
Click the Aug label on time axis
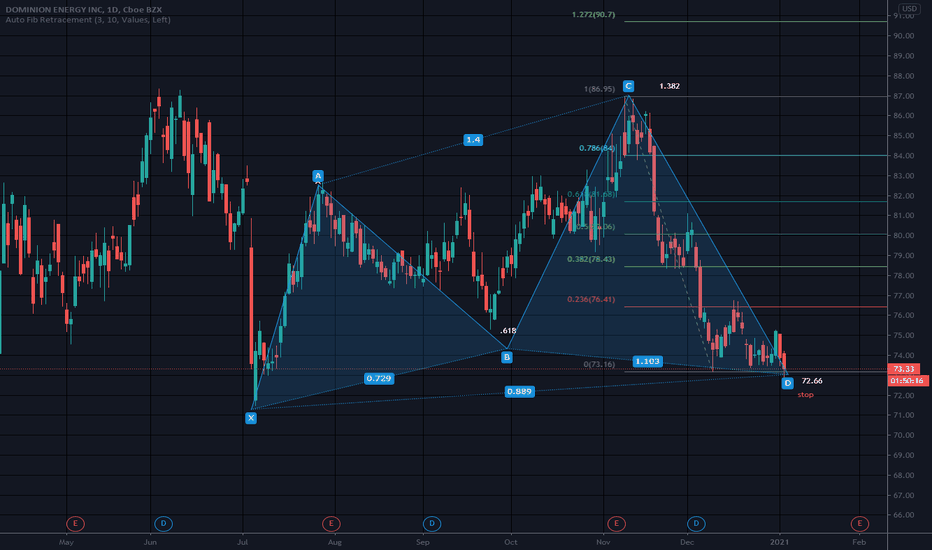tap(335, 542)
